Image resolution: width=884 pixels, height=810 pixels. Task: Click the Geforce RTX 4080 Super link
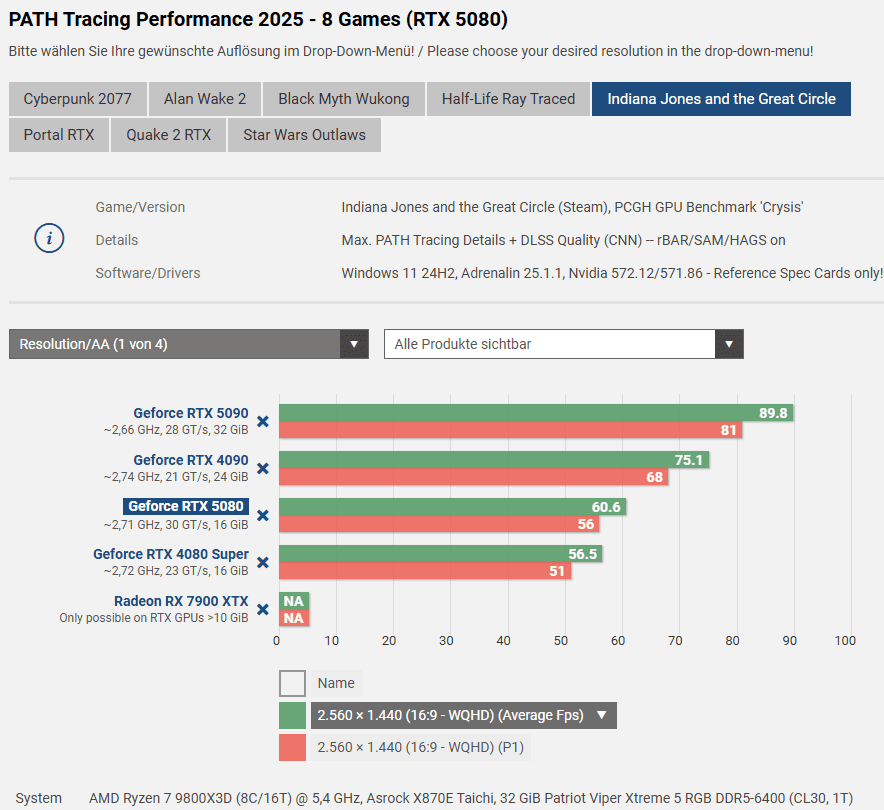click(171, 554)
